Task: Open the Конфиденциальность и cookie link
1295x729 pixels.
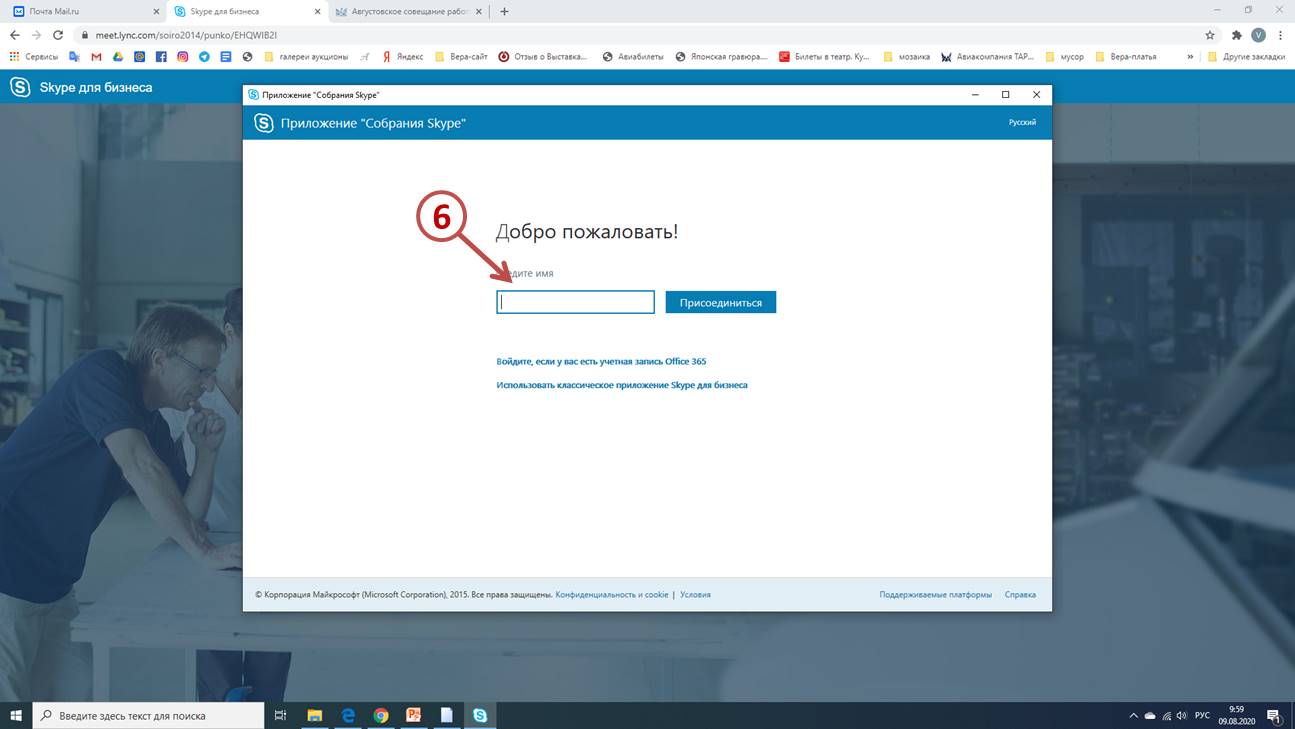Action: pos(612,594)
